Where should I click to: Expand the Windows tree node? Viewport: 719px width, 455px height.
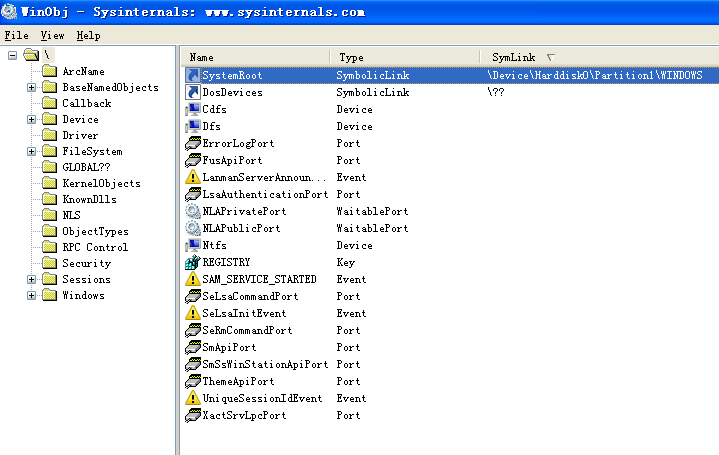pos(31,295)
